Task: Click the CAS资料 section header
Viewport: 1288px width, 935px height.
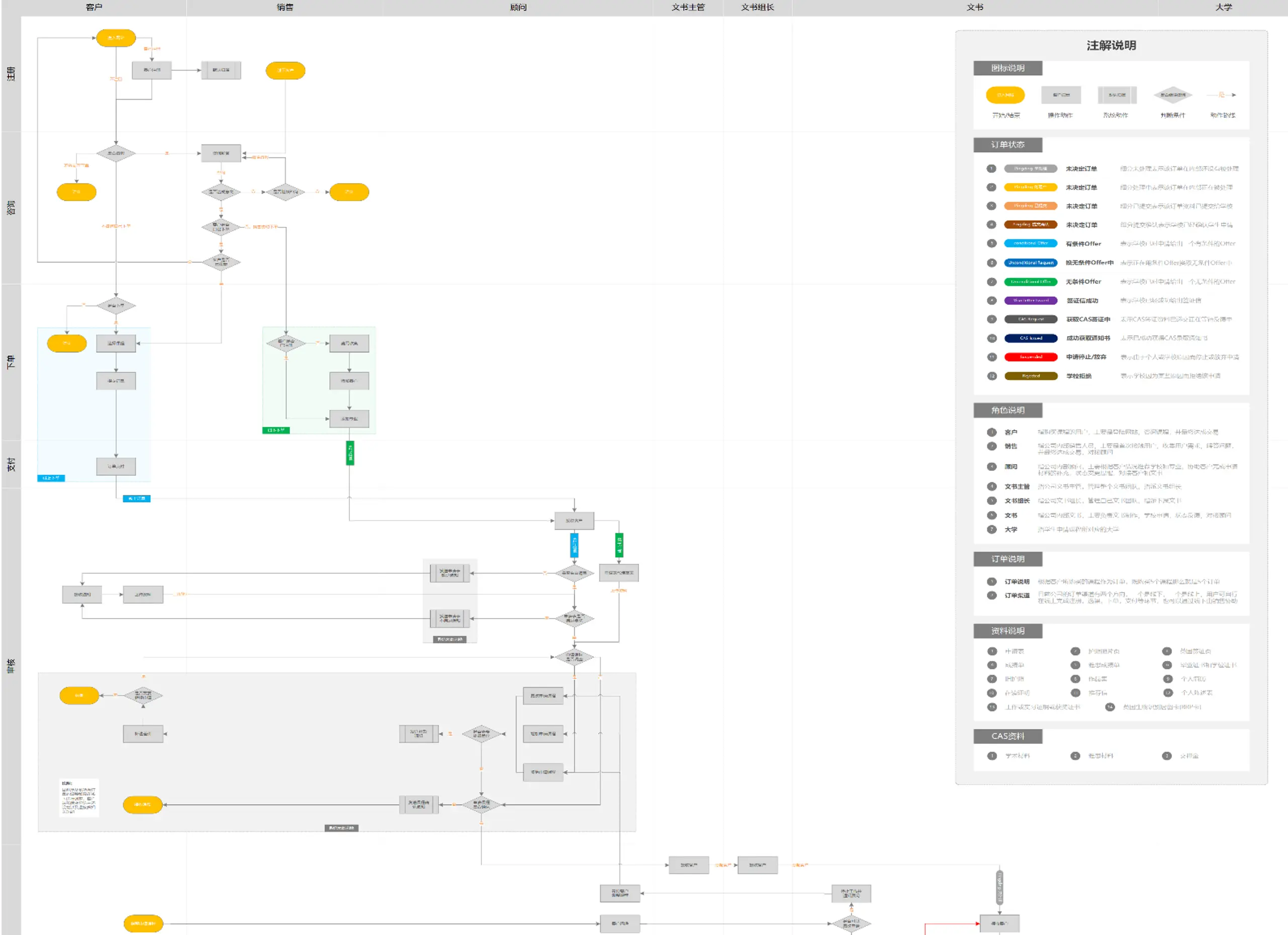Action: coord(1007,736)
